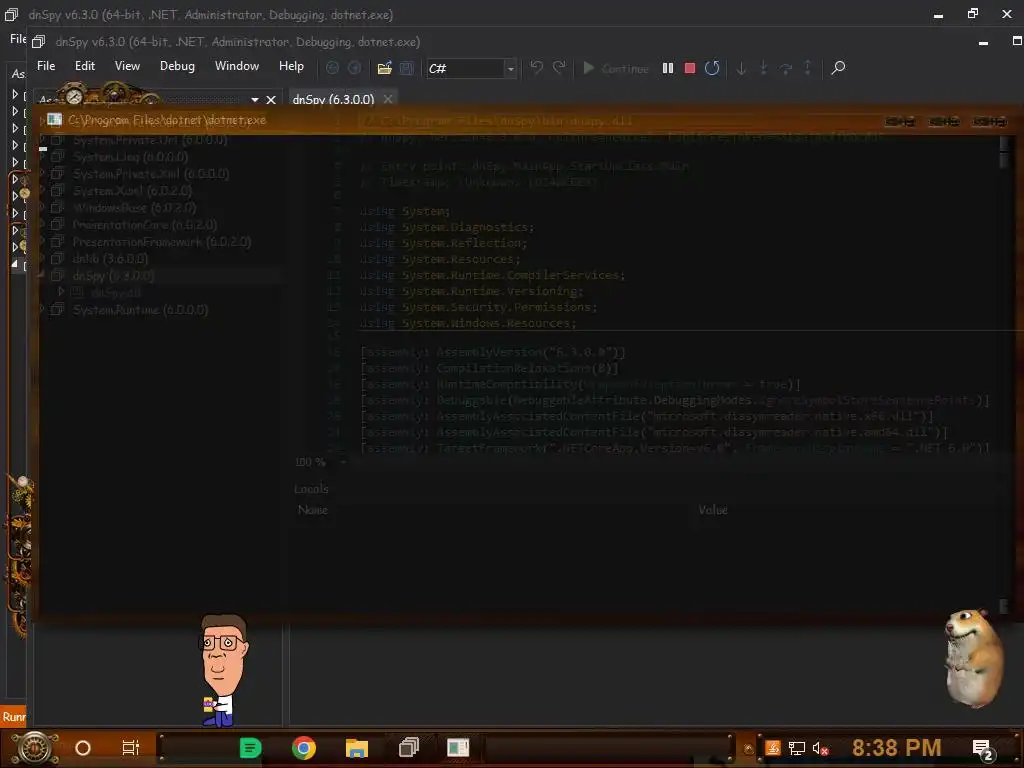Select System.Runtime (6.0.0.0) assembly
1024x768 pixels.
pyautogui.click(x=140, y=310)
